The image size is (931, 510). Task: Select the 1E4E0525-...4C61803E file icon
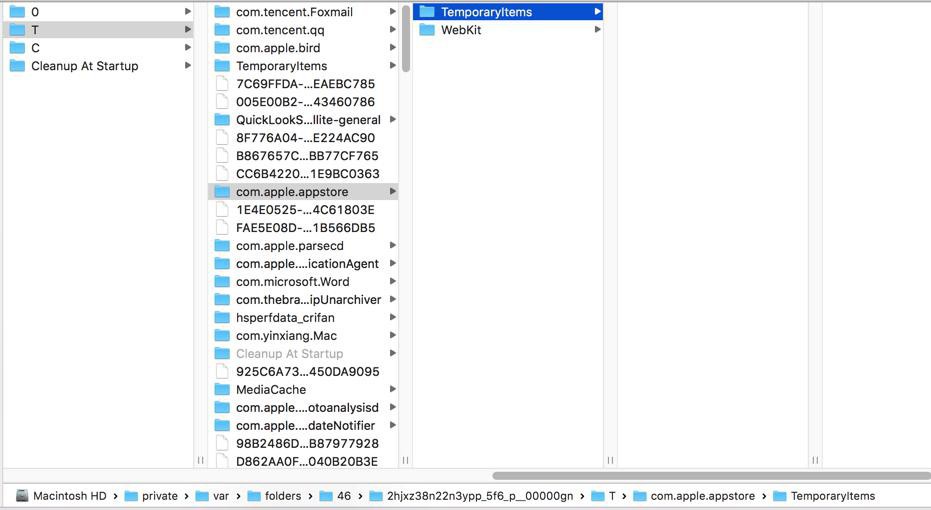[222, 210]
